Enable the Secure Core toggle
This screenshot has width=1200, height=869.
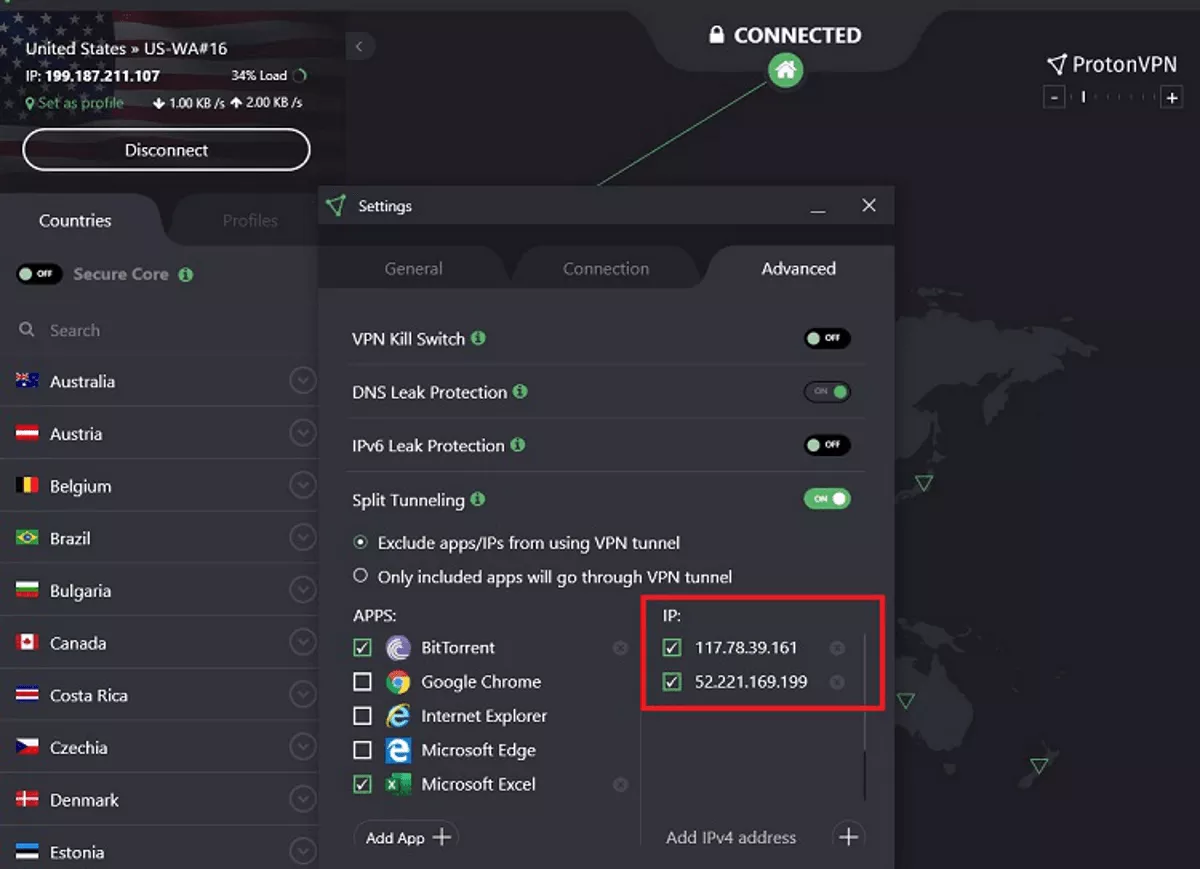(x=39, y=274)
